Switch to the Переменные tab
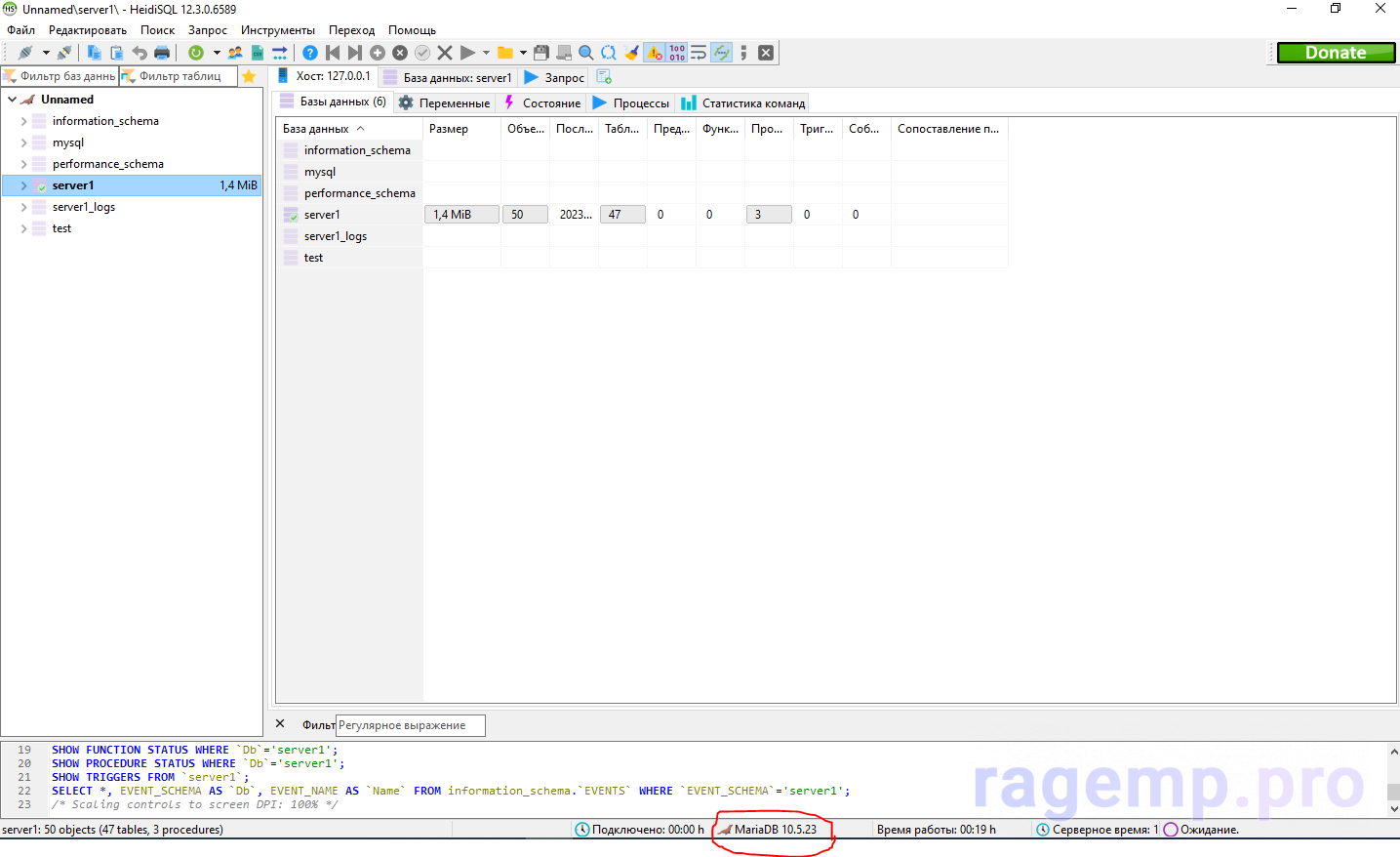 tap(444, 102)
